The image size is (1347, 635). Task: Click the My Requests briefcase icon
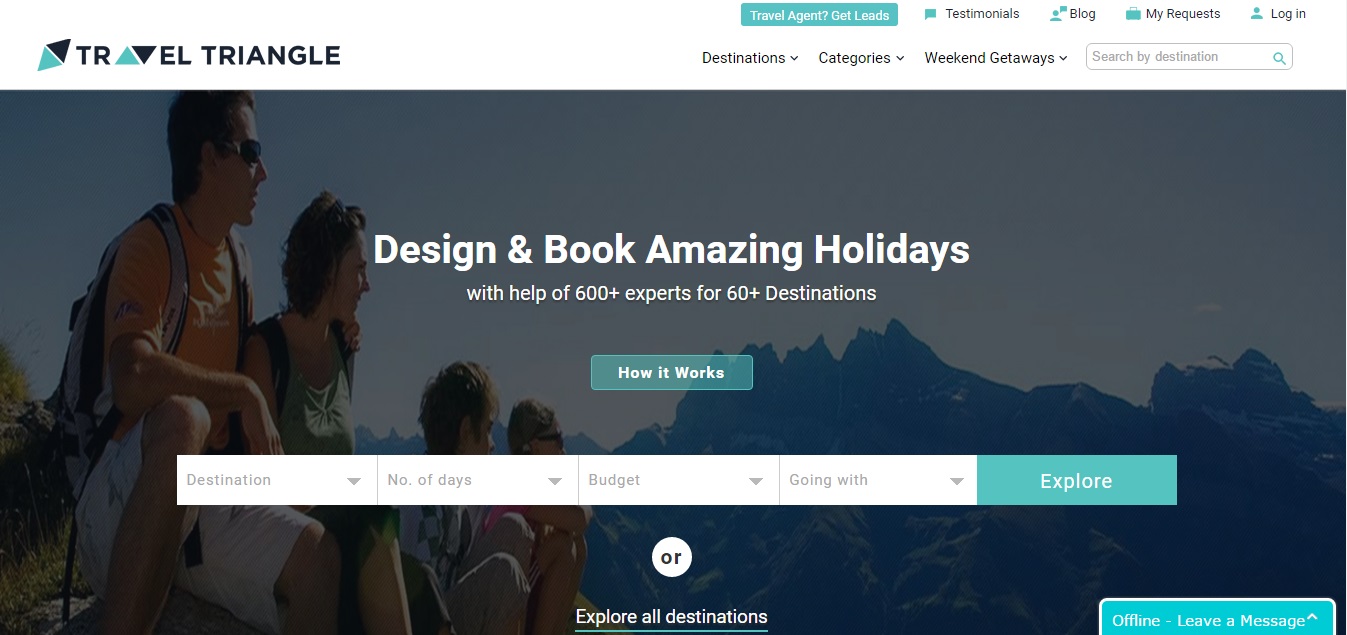[1133, 14]
